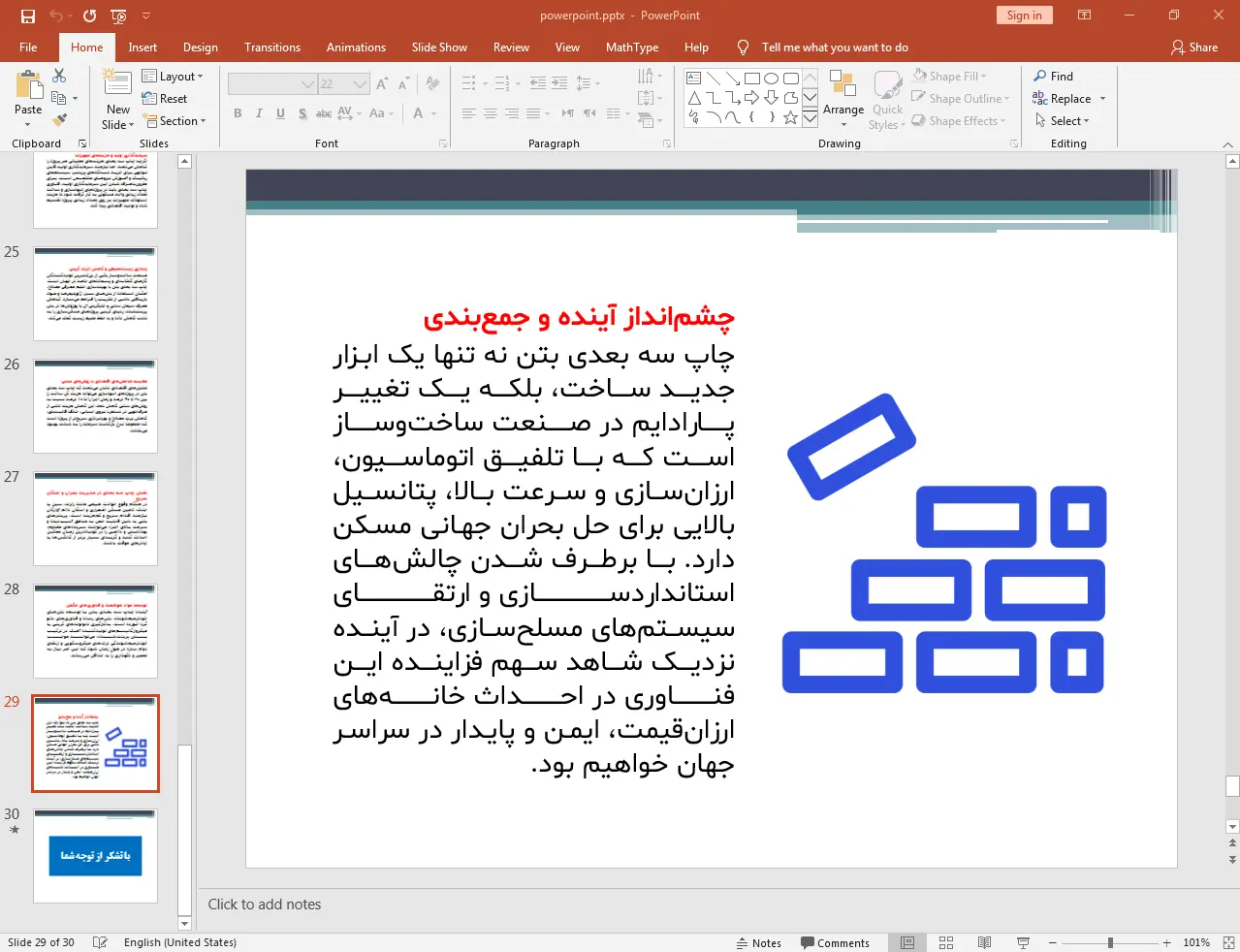Click the Sign in button
The height and width of the screenshot is (952, 1240).
[x=1024, y=16]
